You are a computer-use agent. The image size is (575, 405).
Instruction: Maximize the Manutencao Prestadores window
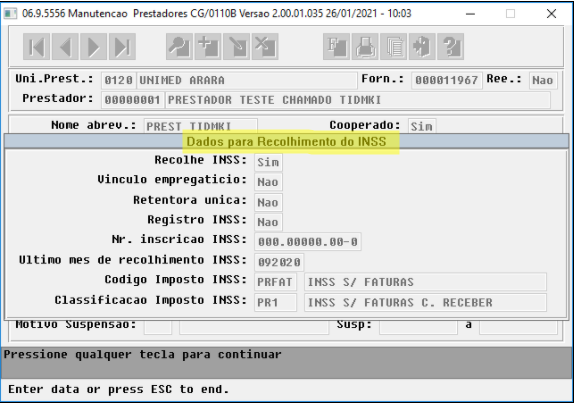[x=510, y=14]
